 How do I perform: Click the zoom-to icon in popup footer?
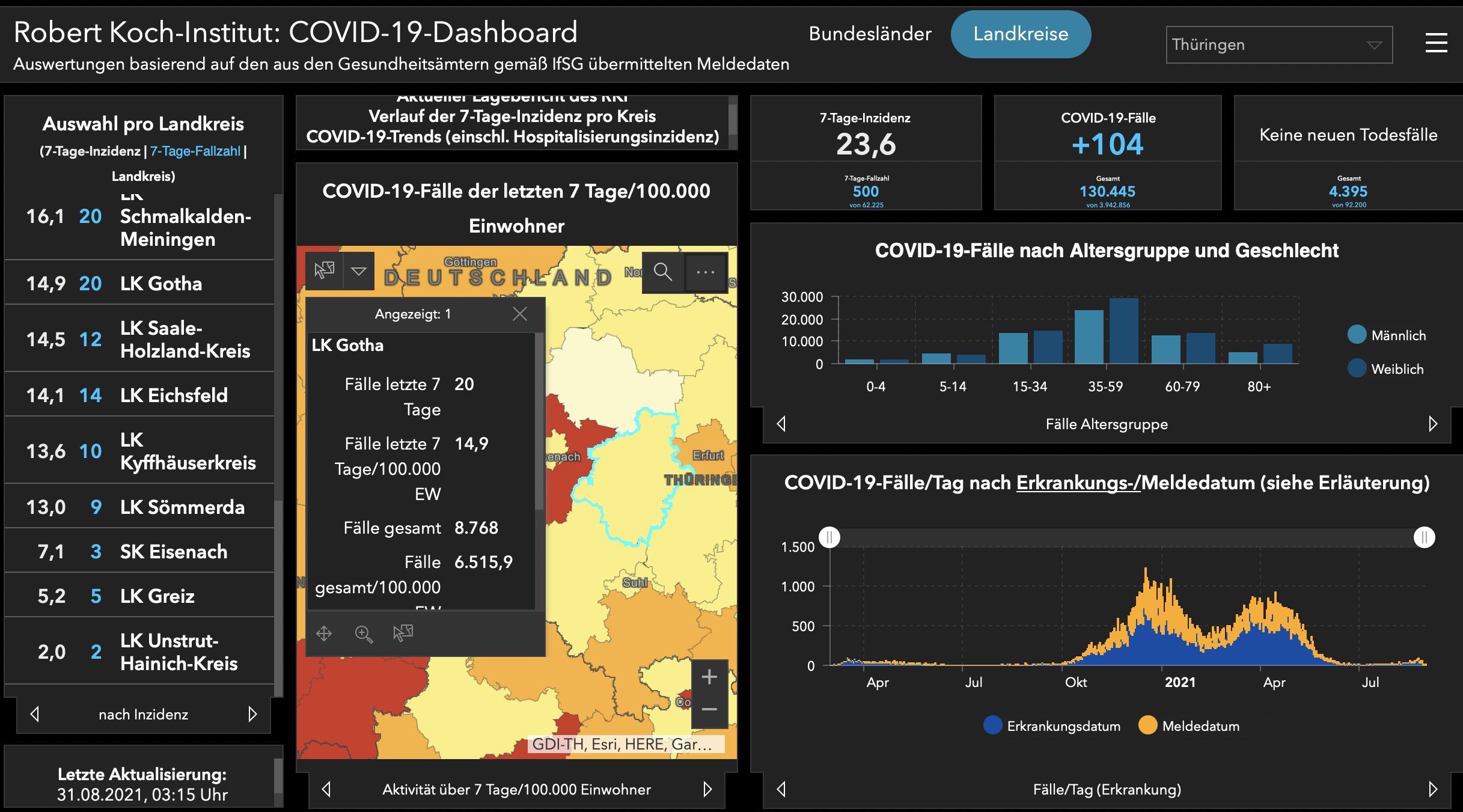coord(364,633)
